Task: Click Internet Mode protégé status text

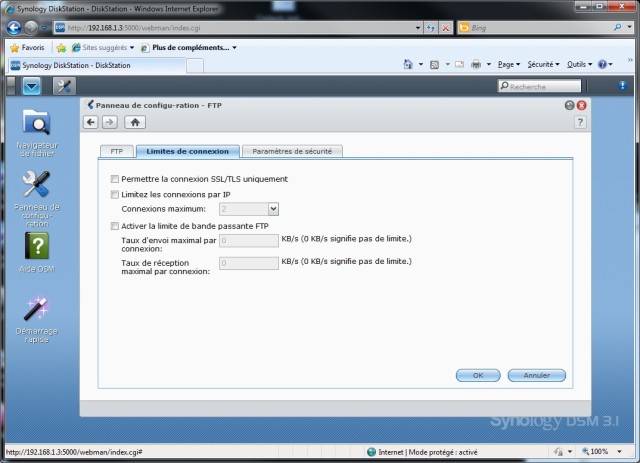Action: pos(427,452)
